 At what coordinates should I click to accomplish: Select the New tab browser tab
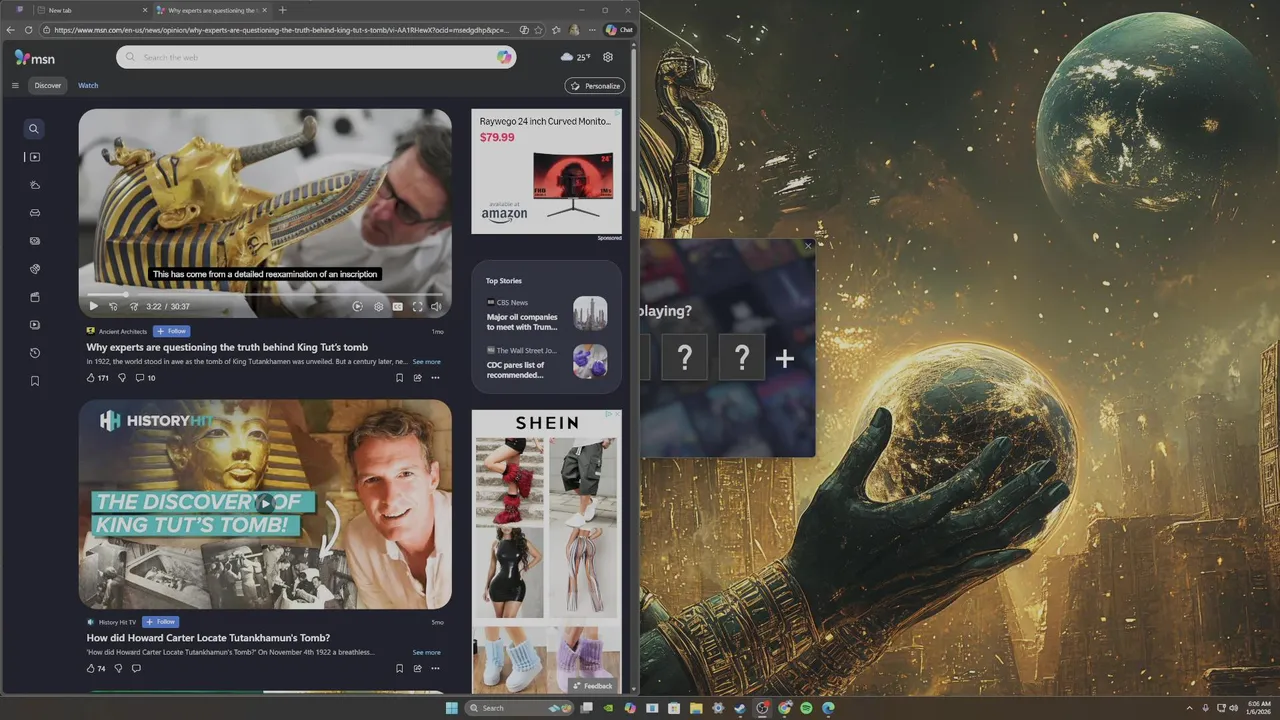(x=90, y=10)
